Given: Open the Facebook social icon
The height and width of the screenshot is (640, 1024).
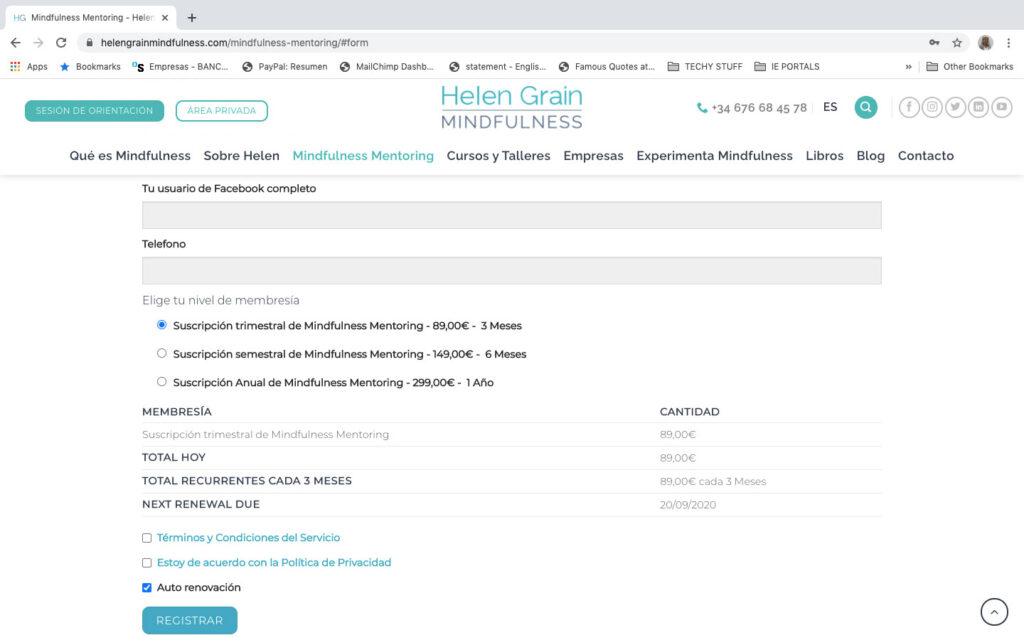Looking at the screenshot, I should click(909, 107).
